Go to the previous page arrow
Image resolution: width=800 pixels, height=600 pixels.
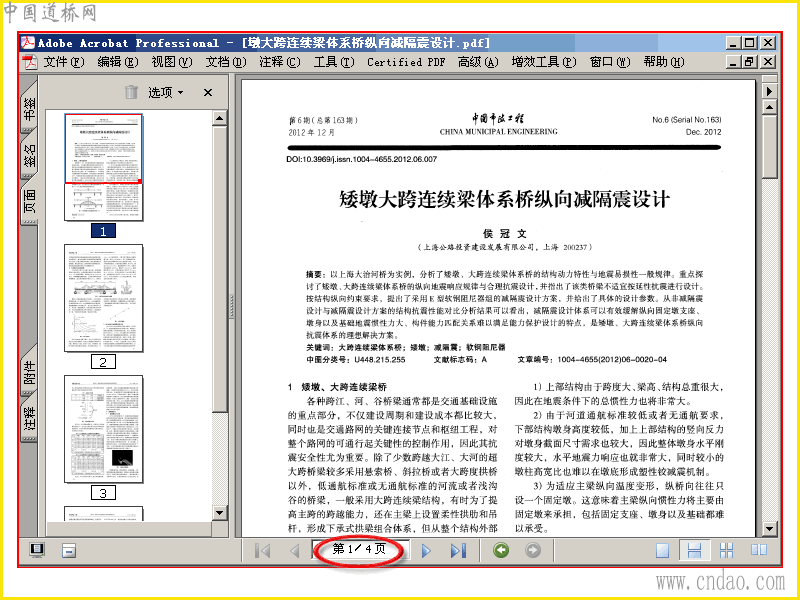[x=294, y=551]
